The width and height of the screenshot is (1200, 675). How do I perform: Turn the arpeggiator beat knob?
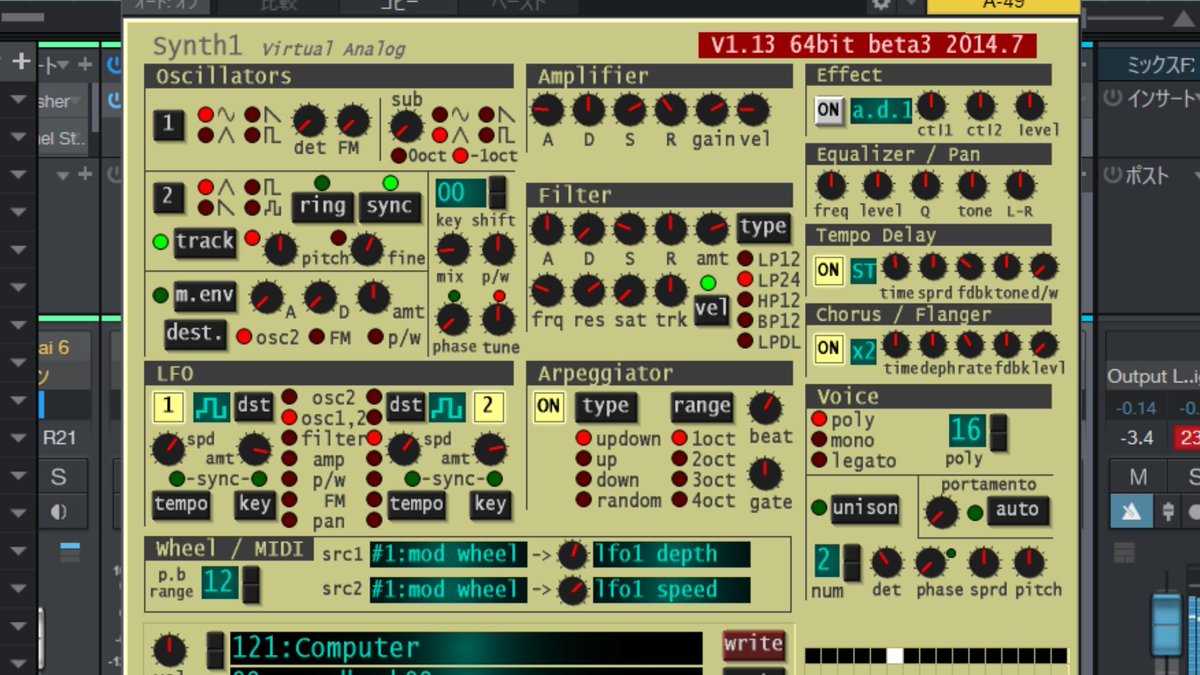pos(765,408)
